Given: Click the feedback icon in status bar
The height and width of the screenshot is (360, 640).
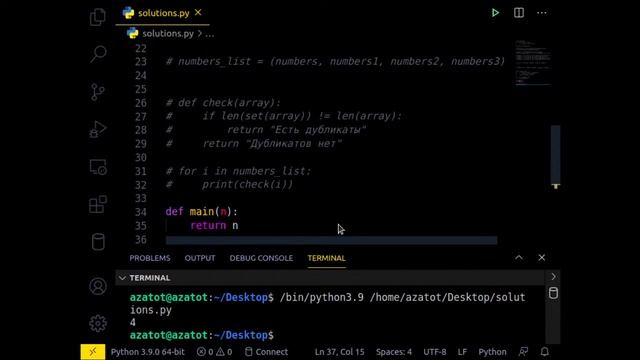Looking at the screenshot, I should [523, 352].
